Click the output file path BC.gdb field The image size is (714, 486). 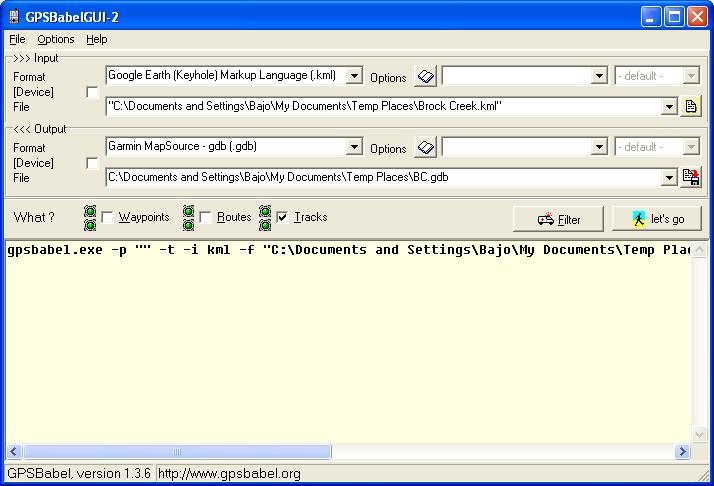[383, 178]
